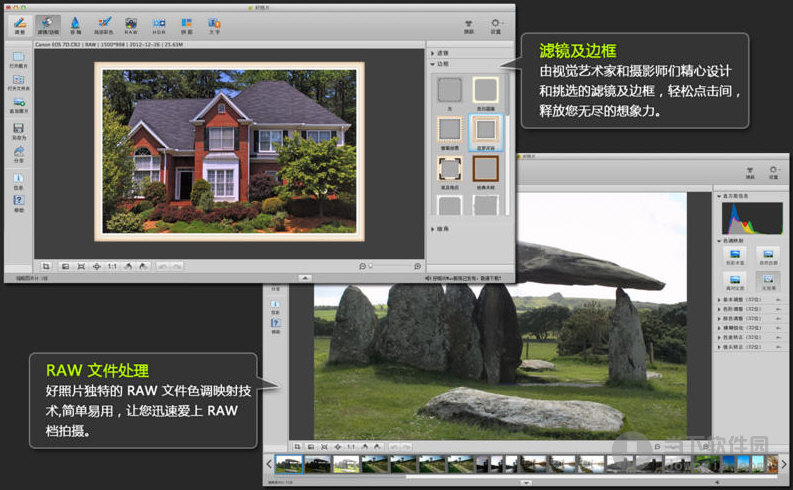The height and width of the screenshot is (490, 793).
Task: Select the 文字 text tool icon
Action: (x=214, y=24)
